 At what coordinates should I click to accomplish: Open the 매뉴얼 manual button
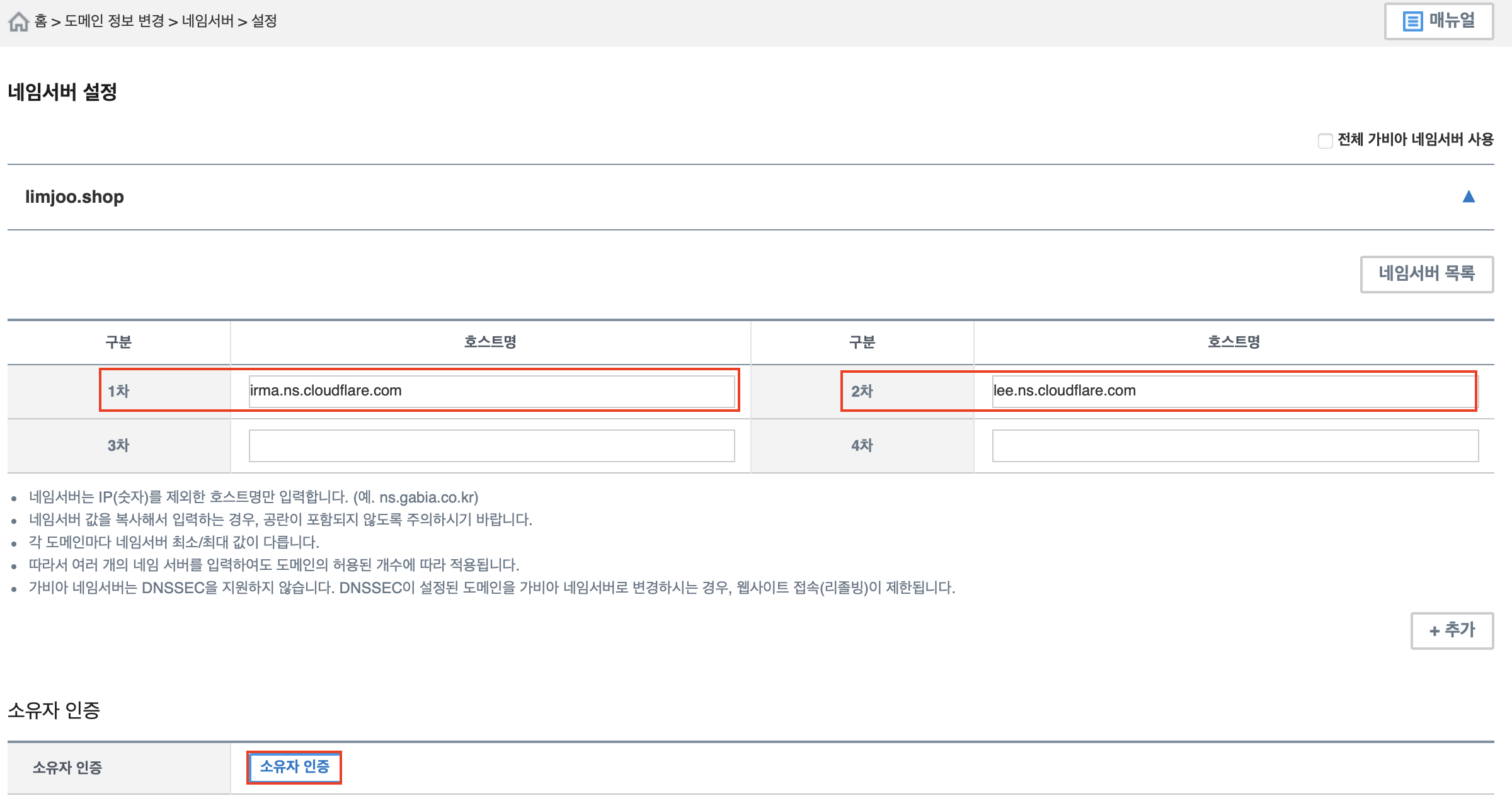pos(1439,21)
